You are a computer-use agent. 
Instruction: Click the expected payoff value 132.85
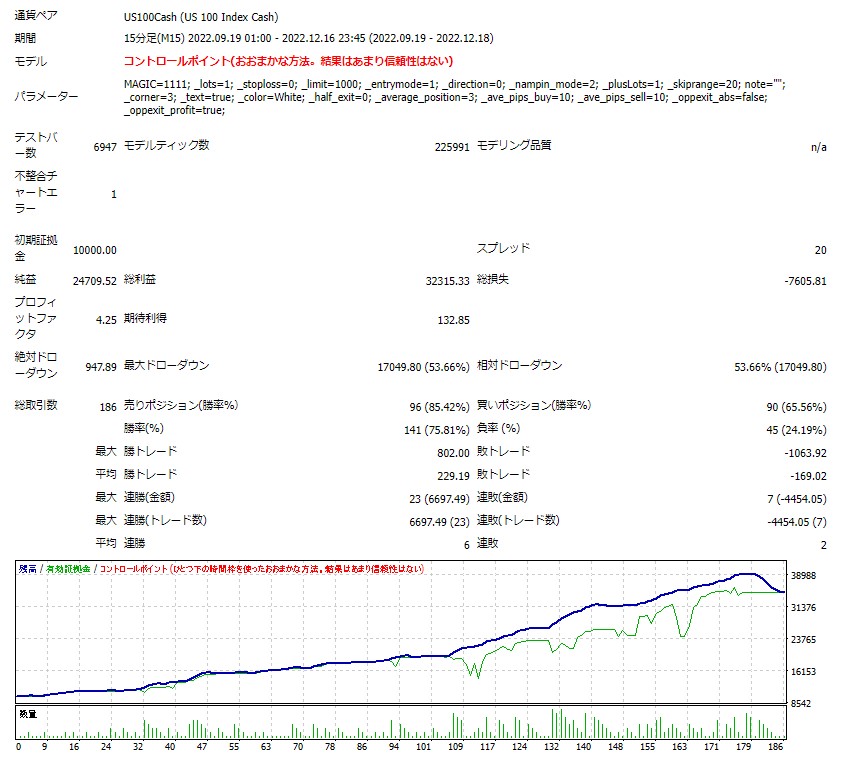point(453,320)
